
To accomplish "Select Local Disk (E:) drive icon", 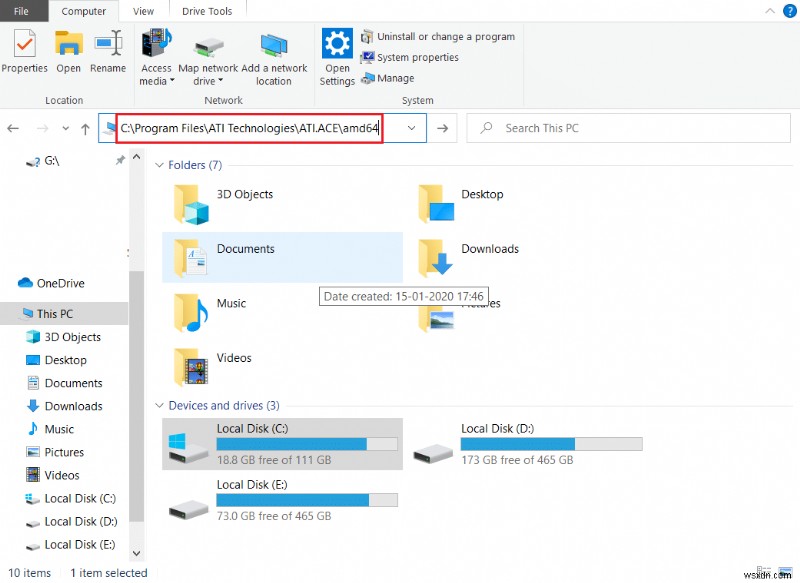I will point(188,509).
